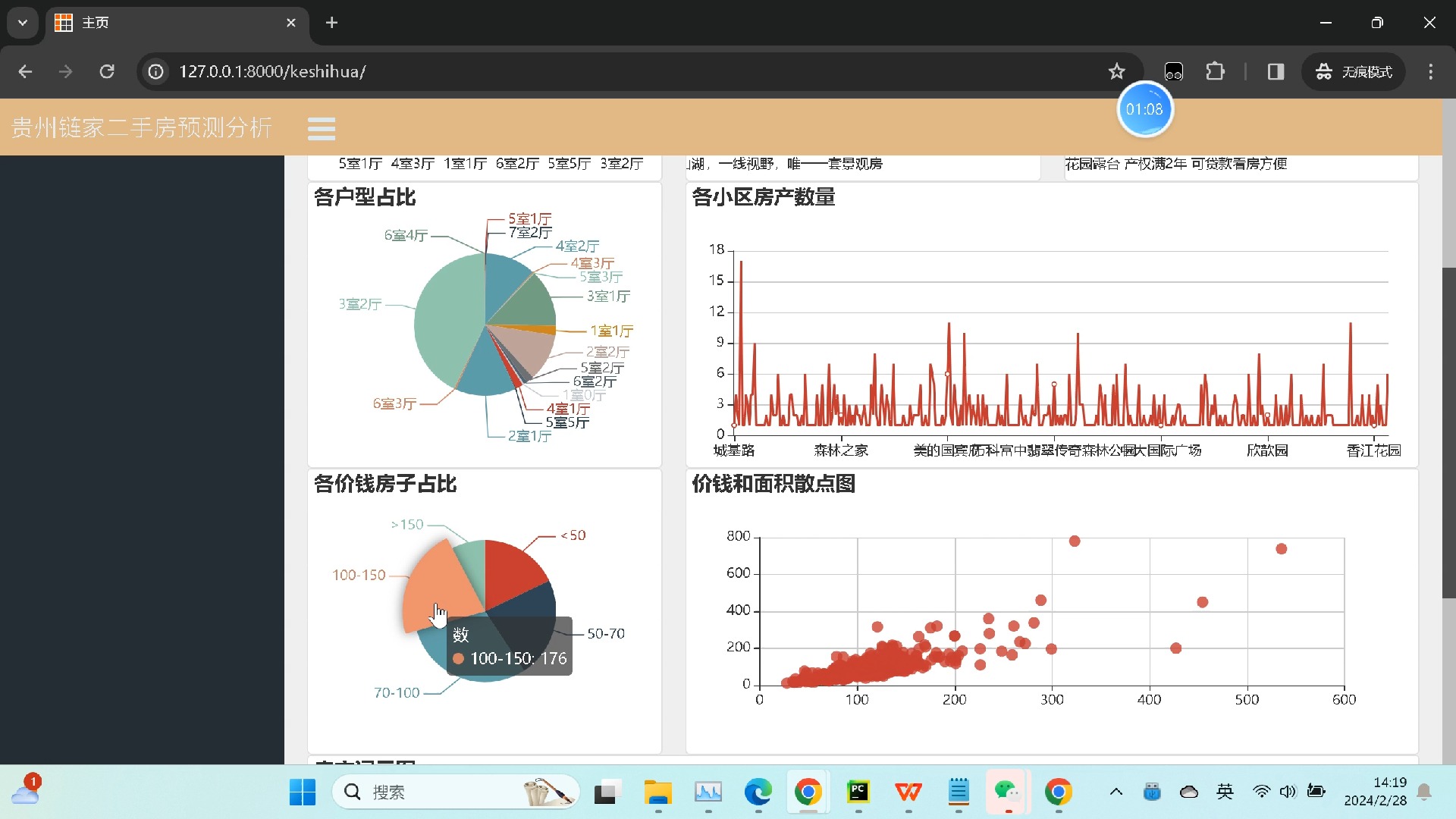Click the blue 01:08 timer circle
The image size is (1456, 819).
pyautogui.click(x=1144, y=110)
